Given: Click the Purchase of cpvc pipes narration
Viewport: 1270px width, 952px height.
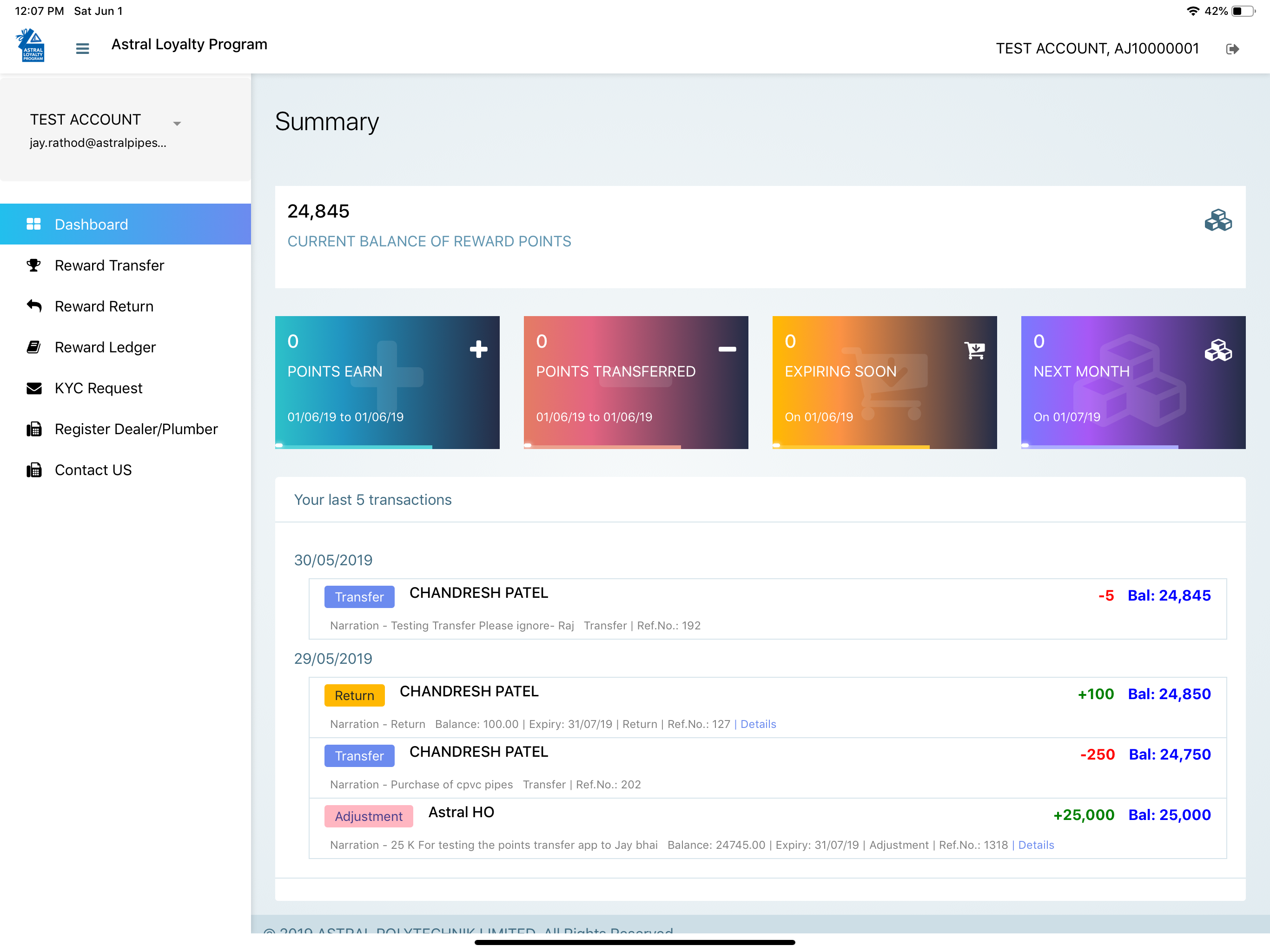Looking at the screenshot, I should pyautogui.click(x=452, y=784).
